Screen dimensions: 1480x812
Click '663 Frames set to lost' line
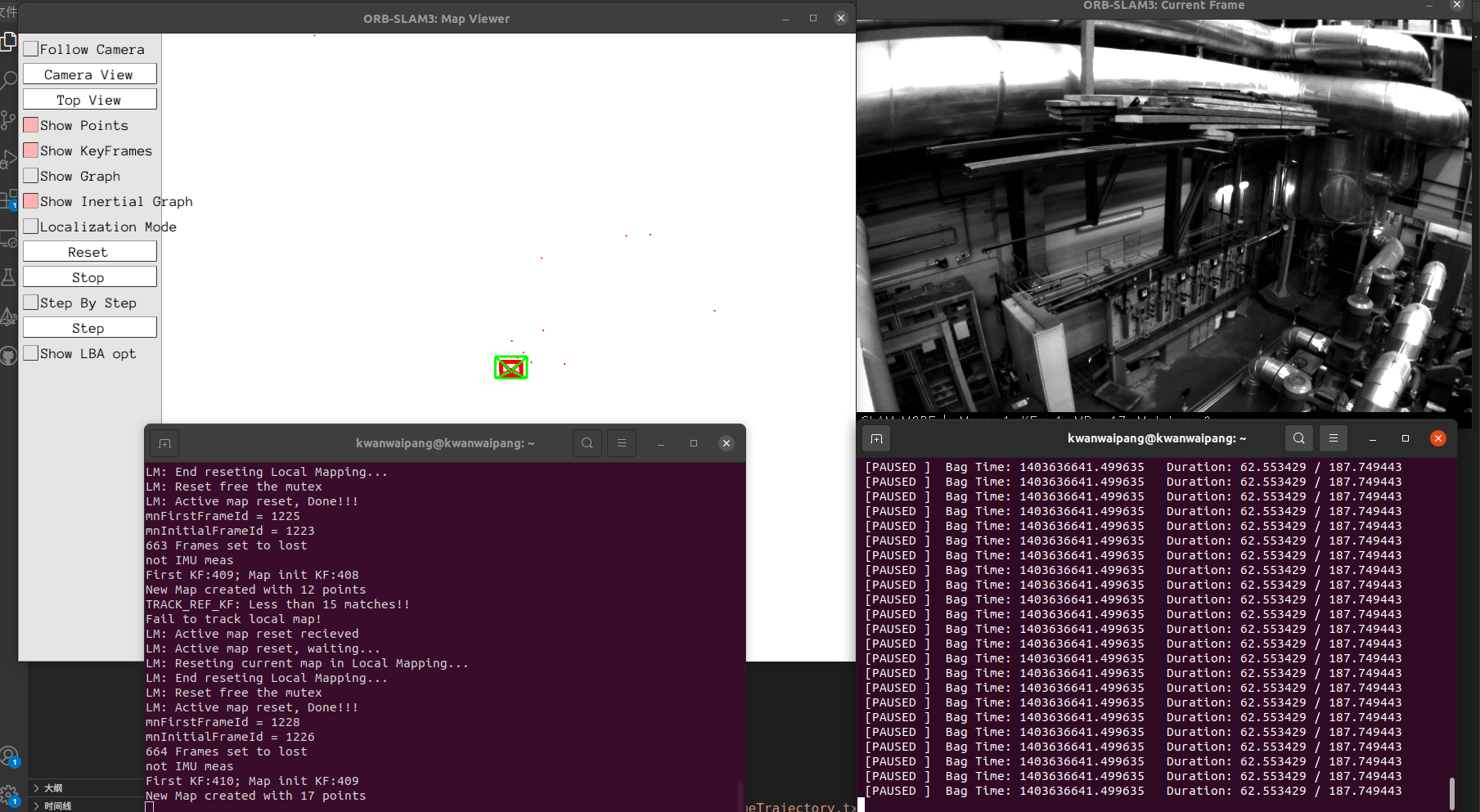[226, 545]
